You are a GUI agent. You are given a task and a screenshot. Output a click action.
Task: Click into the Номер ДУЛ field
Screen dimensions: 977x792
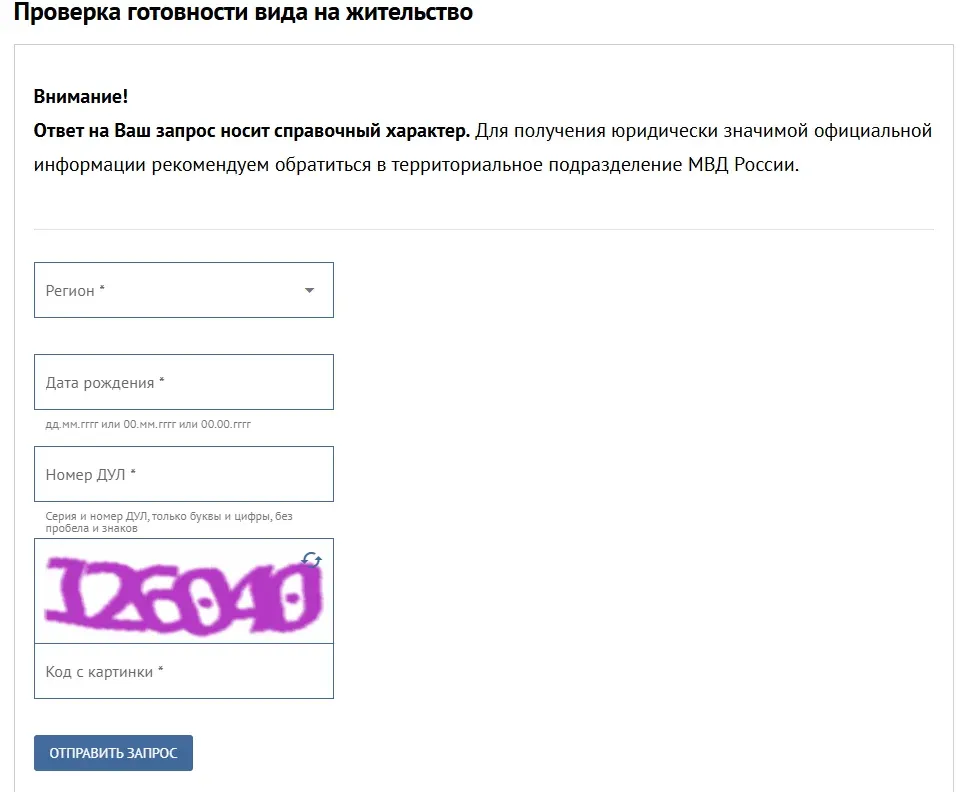(x=183, y=474)
